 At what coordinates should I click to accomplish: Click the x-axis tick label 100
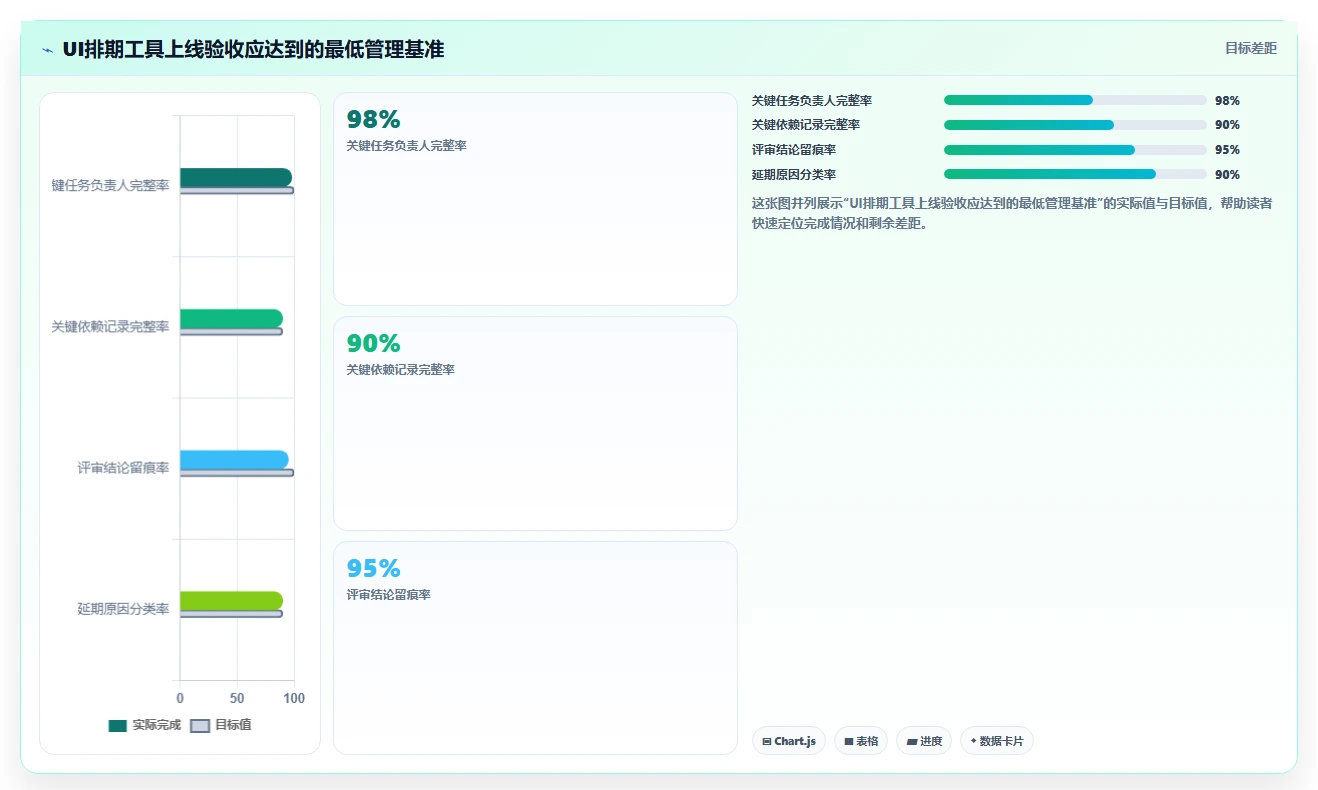click(x=294, y=698)
